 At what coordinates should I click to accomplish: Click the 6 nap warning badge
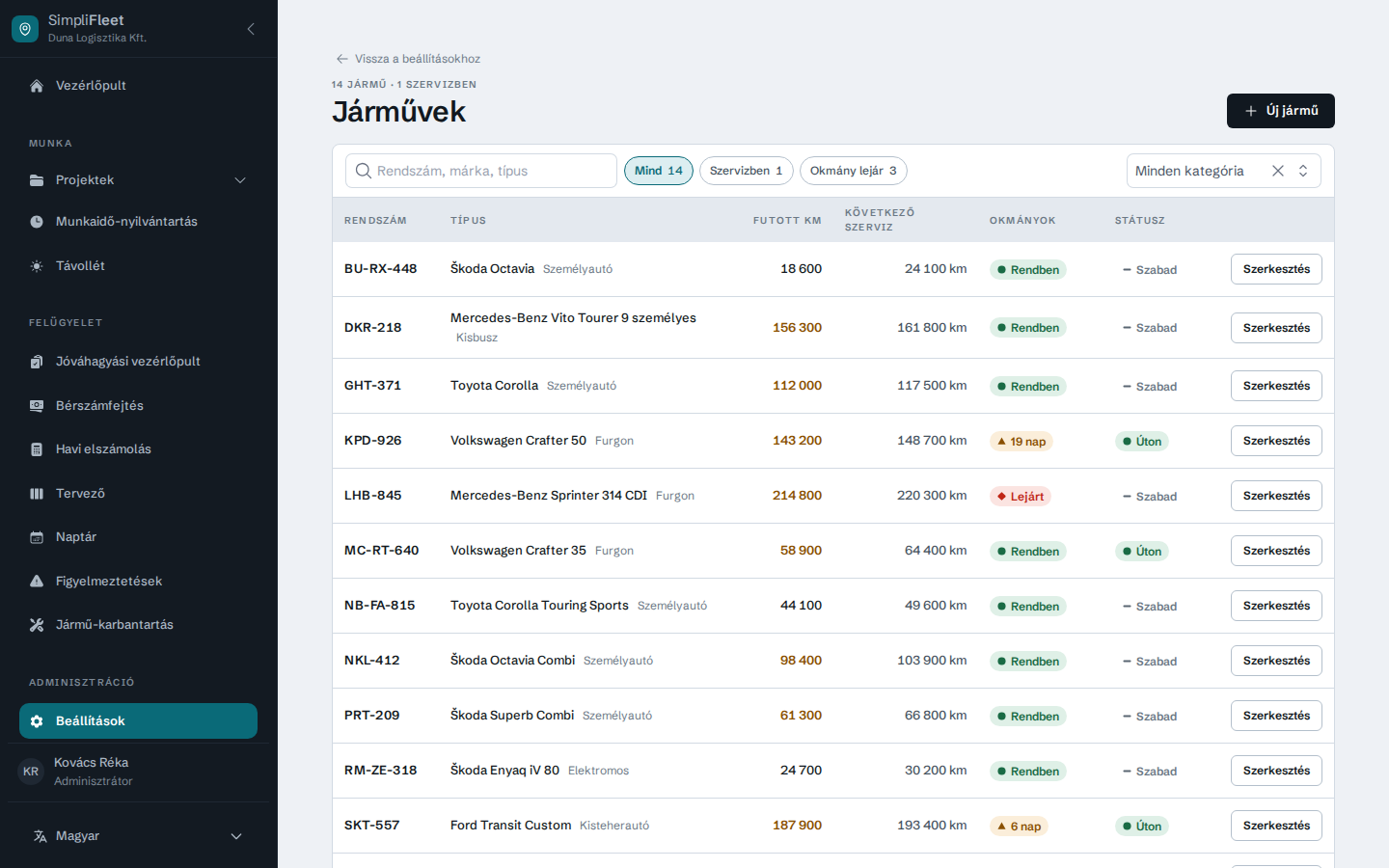1019,827
